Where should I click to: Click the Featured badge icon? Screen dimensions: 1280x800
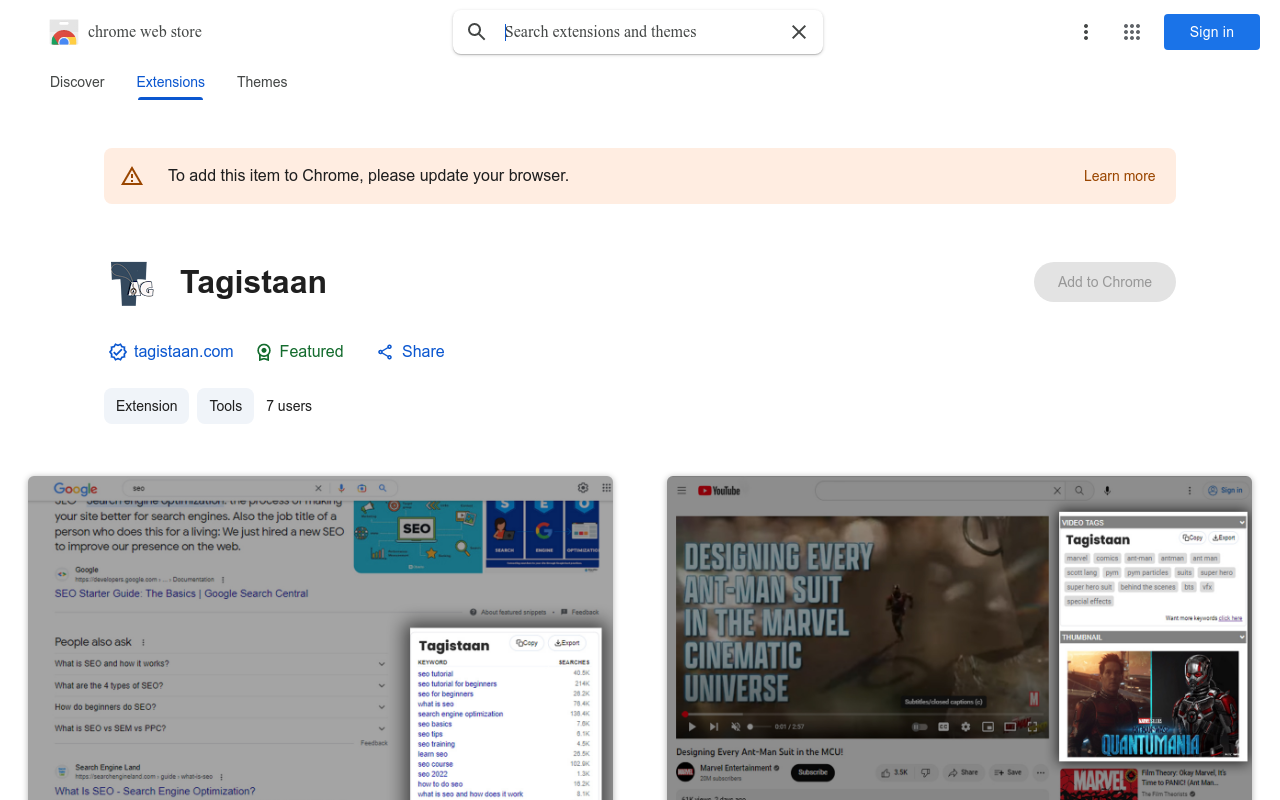[264, 352]
